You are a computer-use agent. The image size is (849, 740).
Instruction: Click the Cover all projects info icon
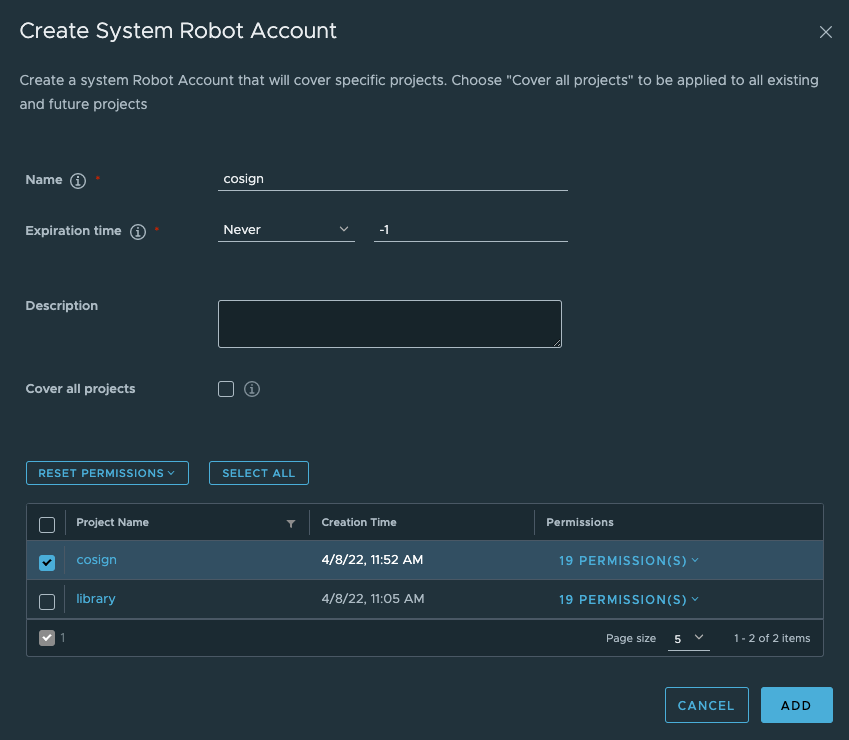252,389
